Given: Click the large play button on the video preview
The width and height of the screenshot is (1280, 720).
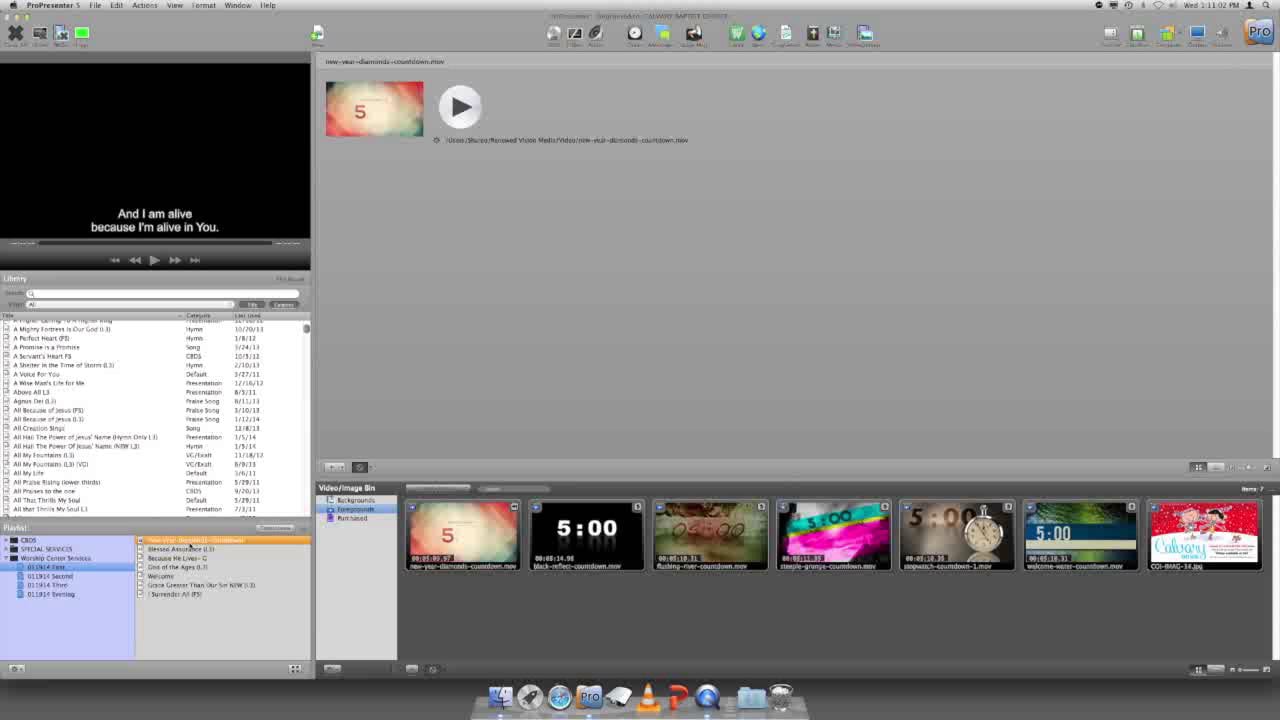Looking at the screenshot, I should (460, 107).
